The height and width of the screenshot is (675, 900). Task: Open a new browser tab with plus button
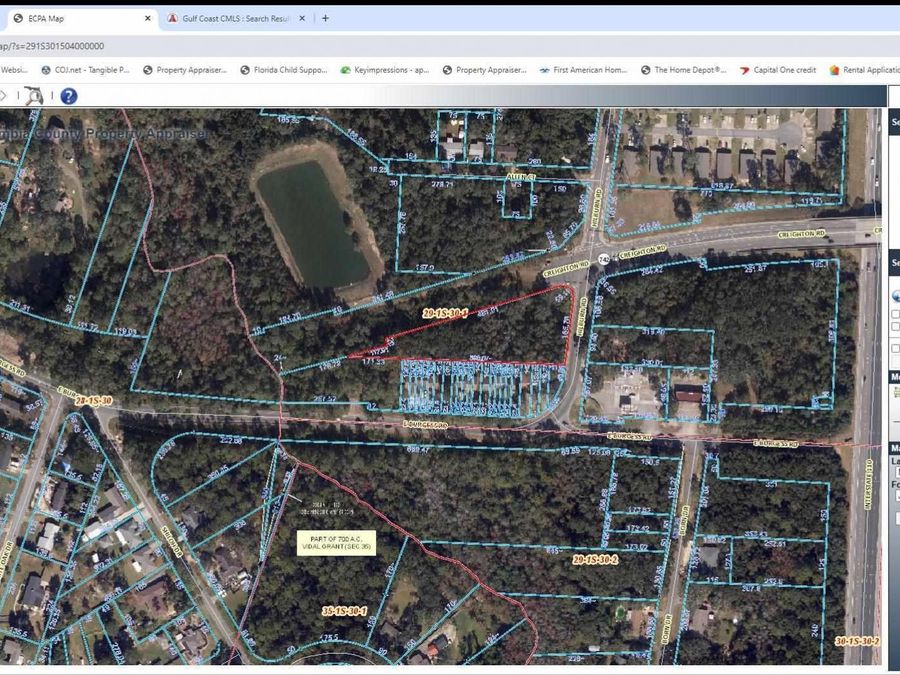pyautogui.click(x=325, y=18)
